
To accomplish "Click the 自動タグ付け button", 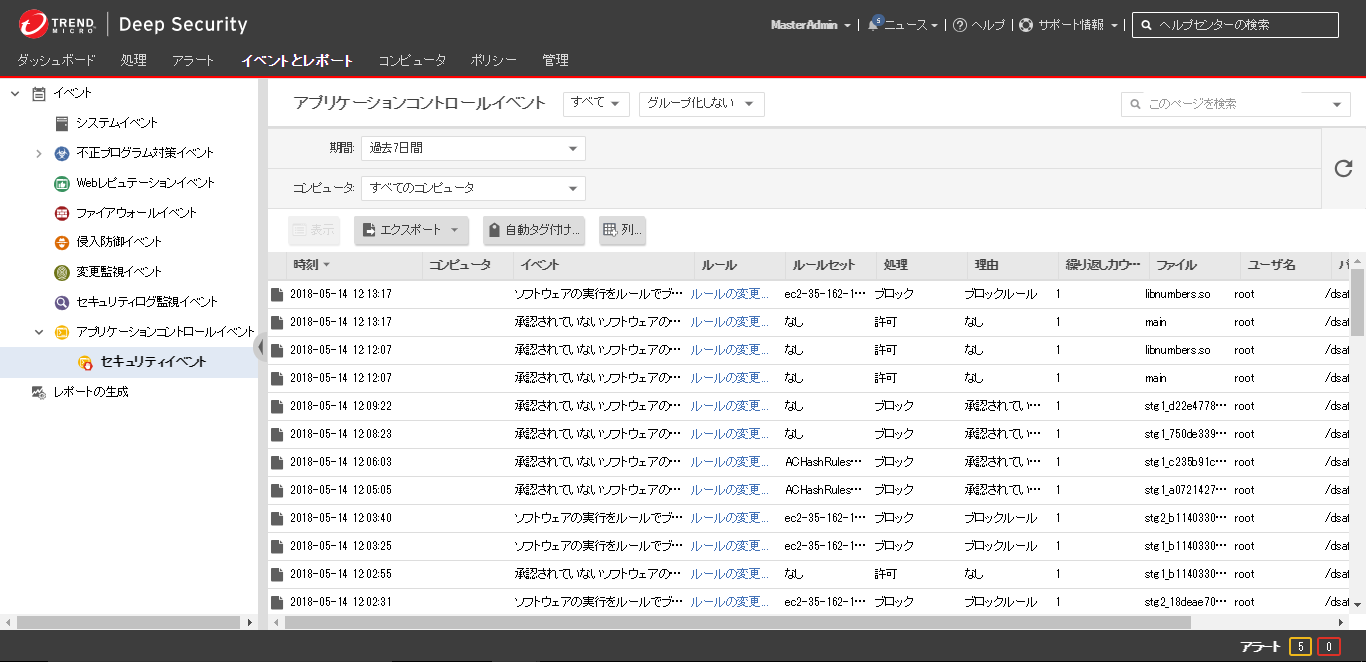I will click(534, 230).
